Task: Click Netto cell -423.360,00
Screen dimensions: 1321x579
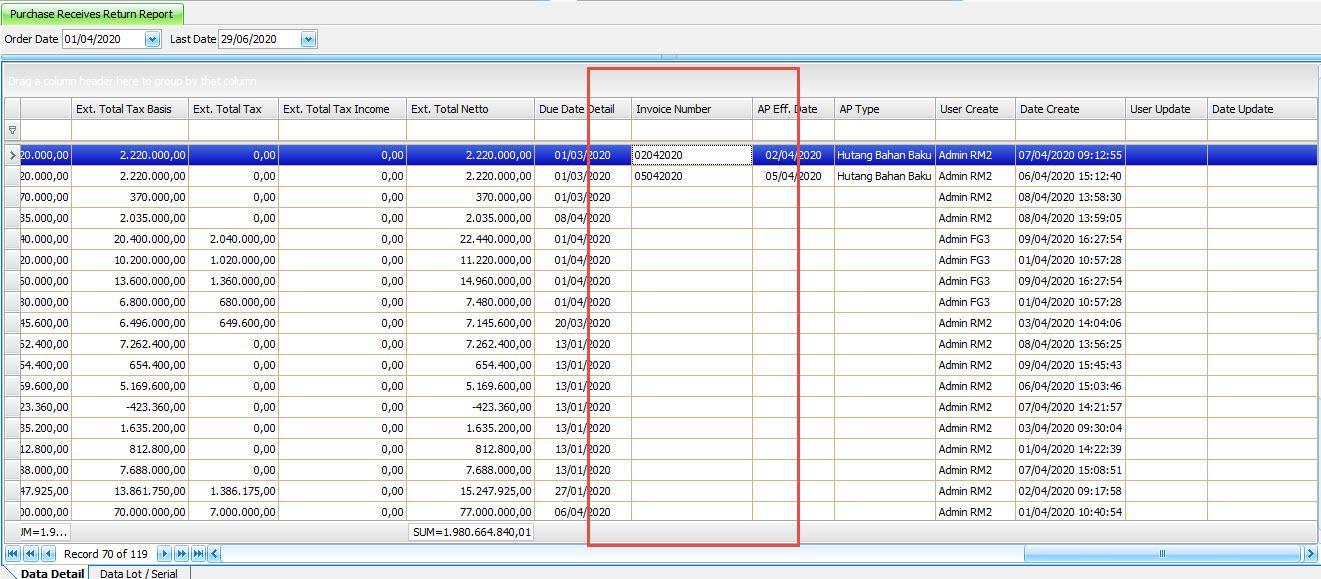Action: point(470,407)
